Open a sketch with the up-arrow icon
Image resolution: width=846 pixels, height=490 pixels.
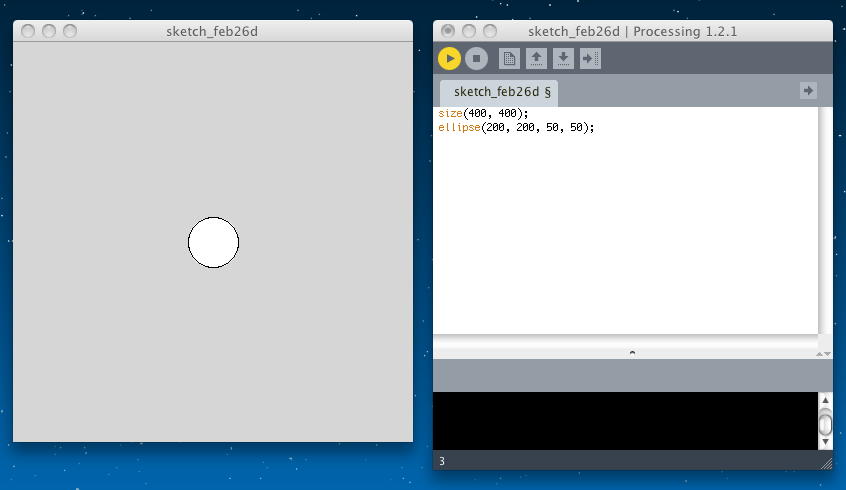(x=536, y=58)
